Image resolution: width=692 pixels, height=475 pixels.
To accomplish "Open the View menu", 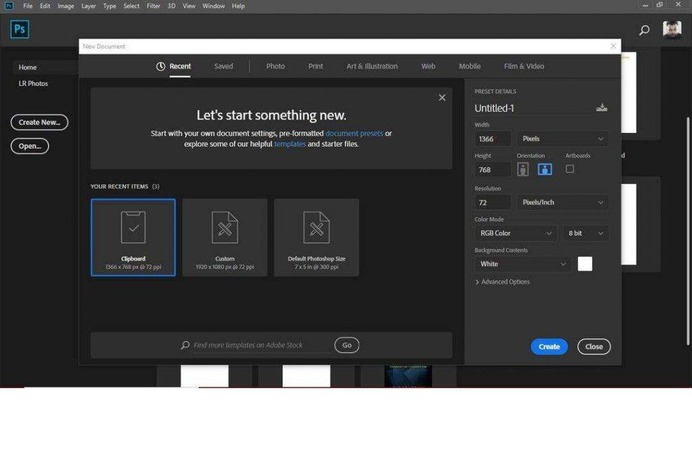I will pyautogui.click(x=189, y=6).
